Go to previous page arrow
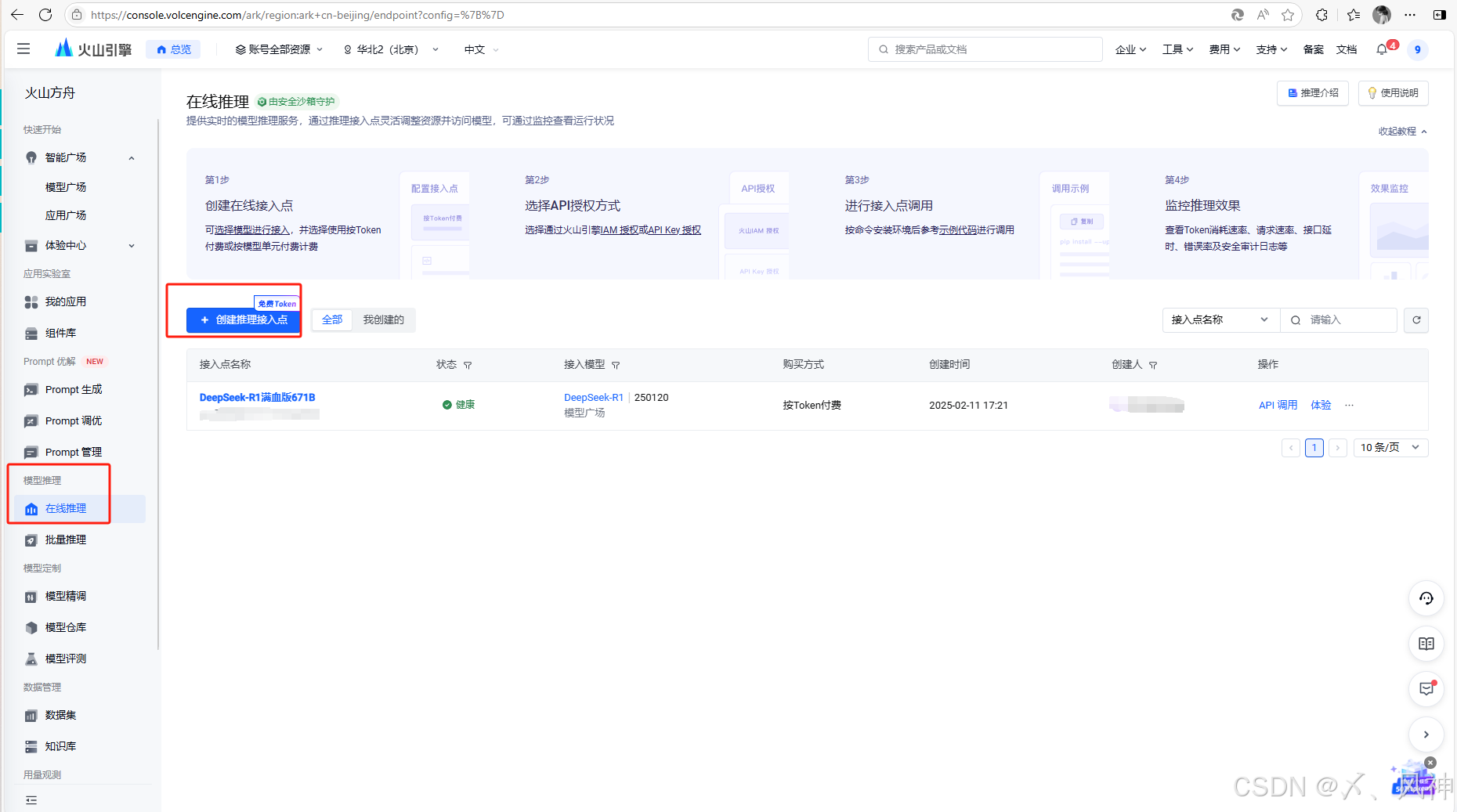Image resolution: width=1457 pixels, height=812 pixels. click(x=1291, y=448)
